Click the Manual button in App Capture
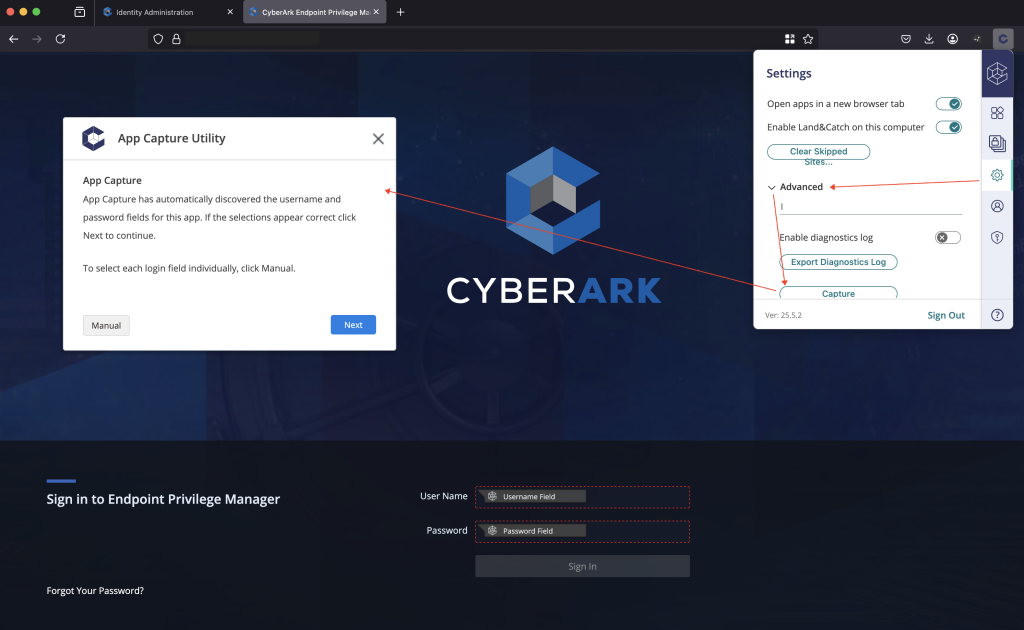 click(x=106, y=325)
